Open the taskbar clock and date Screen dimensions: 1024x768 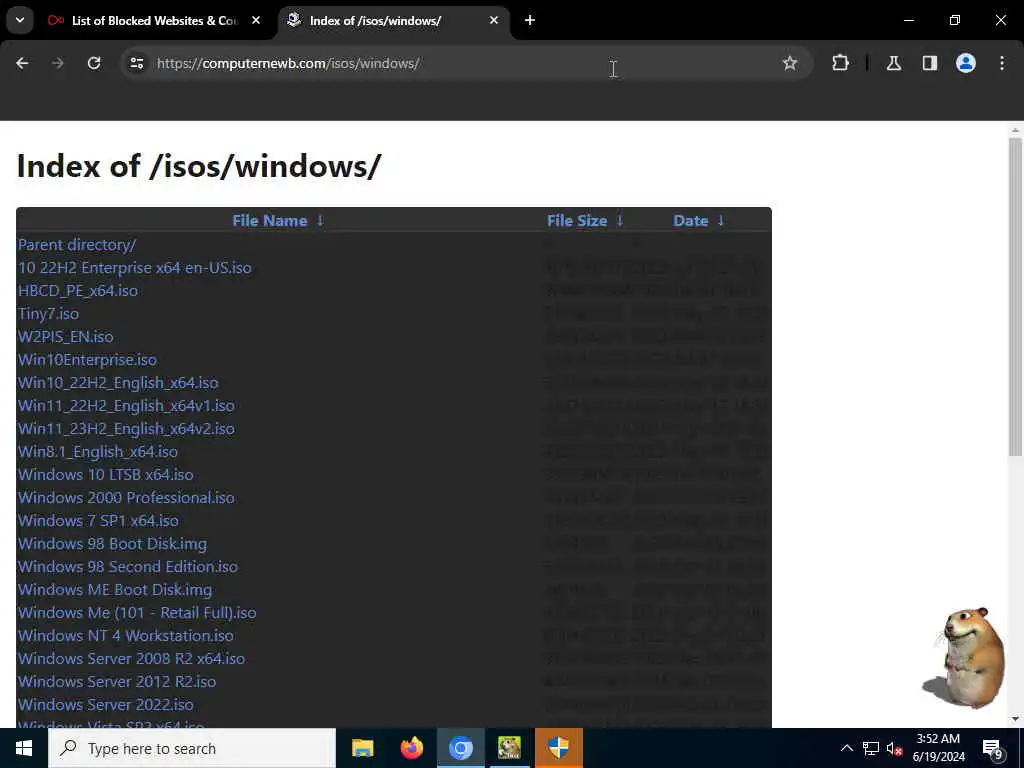[x=938, y=748]
